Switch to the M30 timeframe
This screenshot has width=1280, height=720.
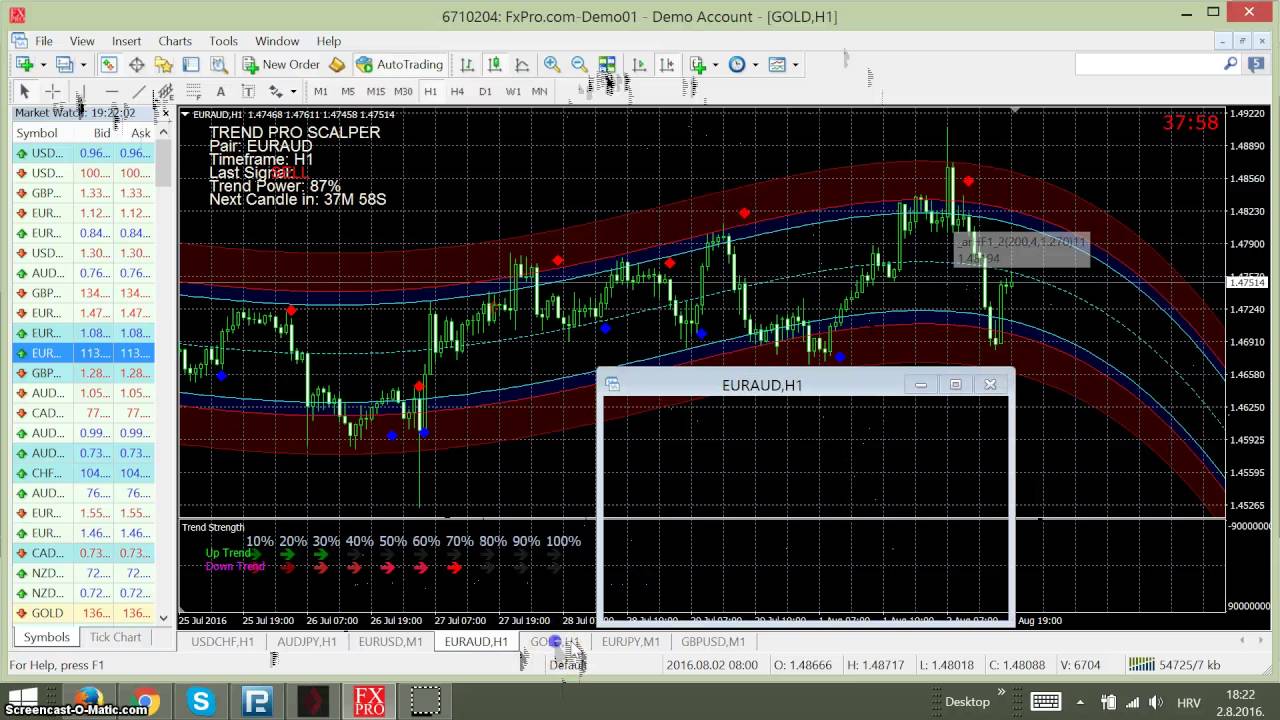(403, 91)
